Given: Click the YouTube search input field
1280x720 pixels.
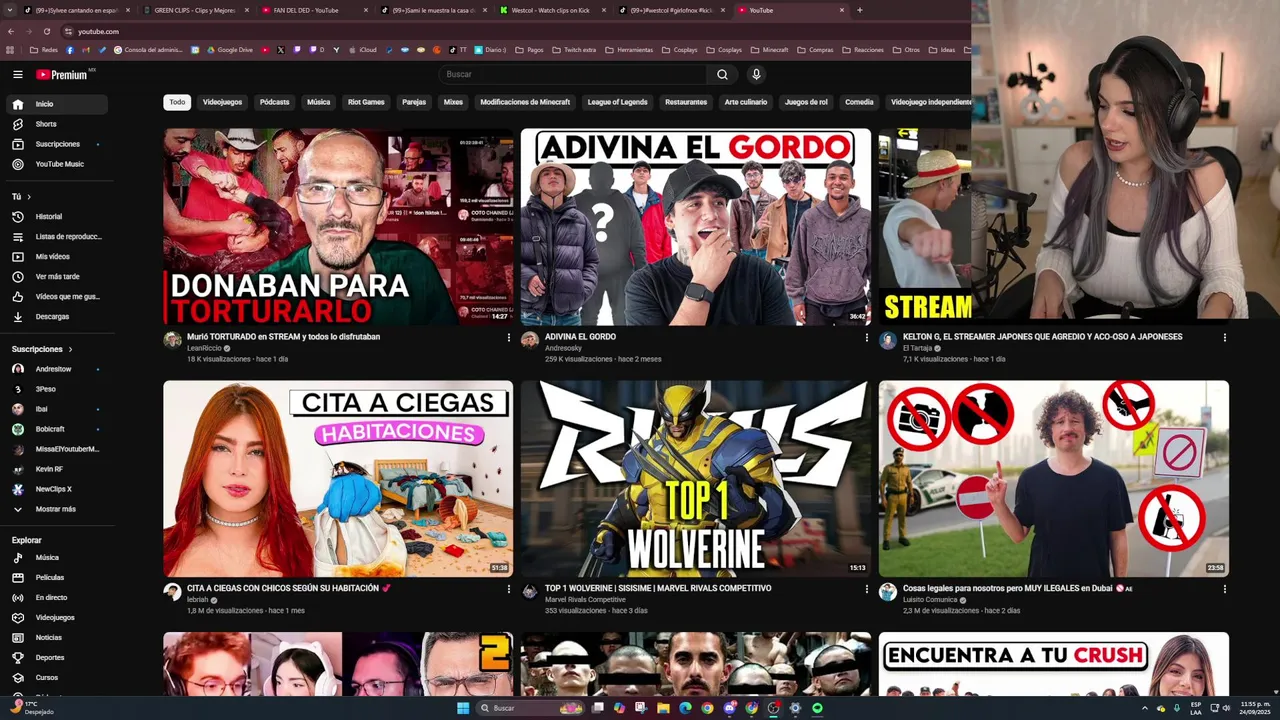Looking at the screenshot, I should tap(572, 74).
